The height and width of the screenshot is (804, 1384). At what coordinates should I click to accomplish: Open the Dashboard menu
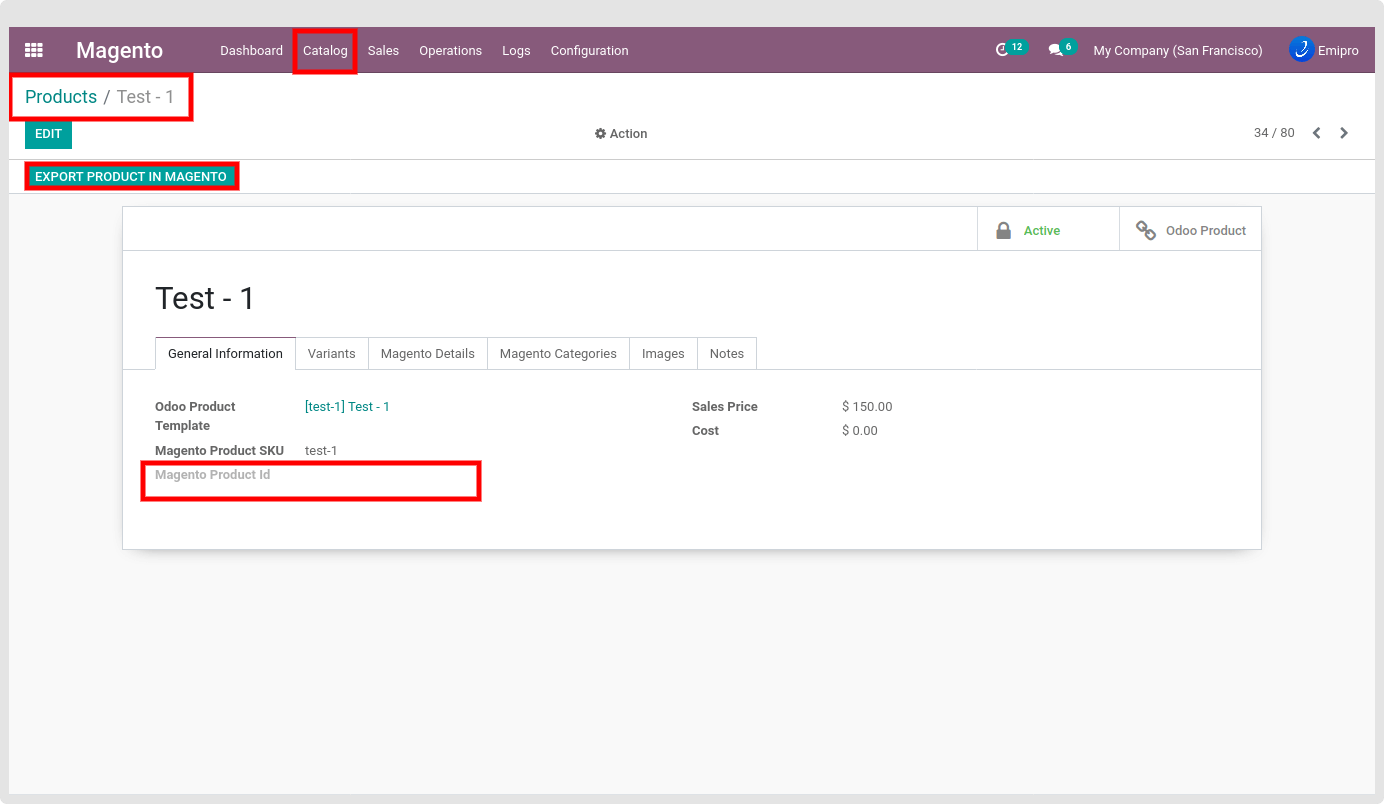click(x=251, y=50)
